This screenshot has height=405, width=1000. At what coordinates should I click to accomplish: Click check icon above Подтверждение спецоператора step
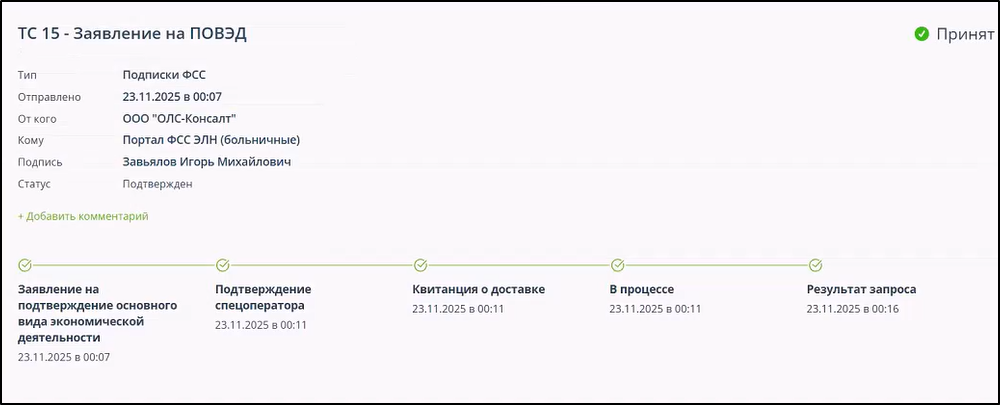223,265
